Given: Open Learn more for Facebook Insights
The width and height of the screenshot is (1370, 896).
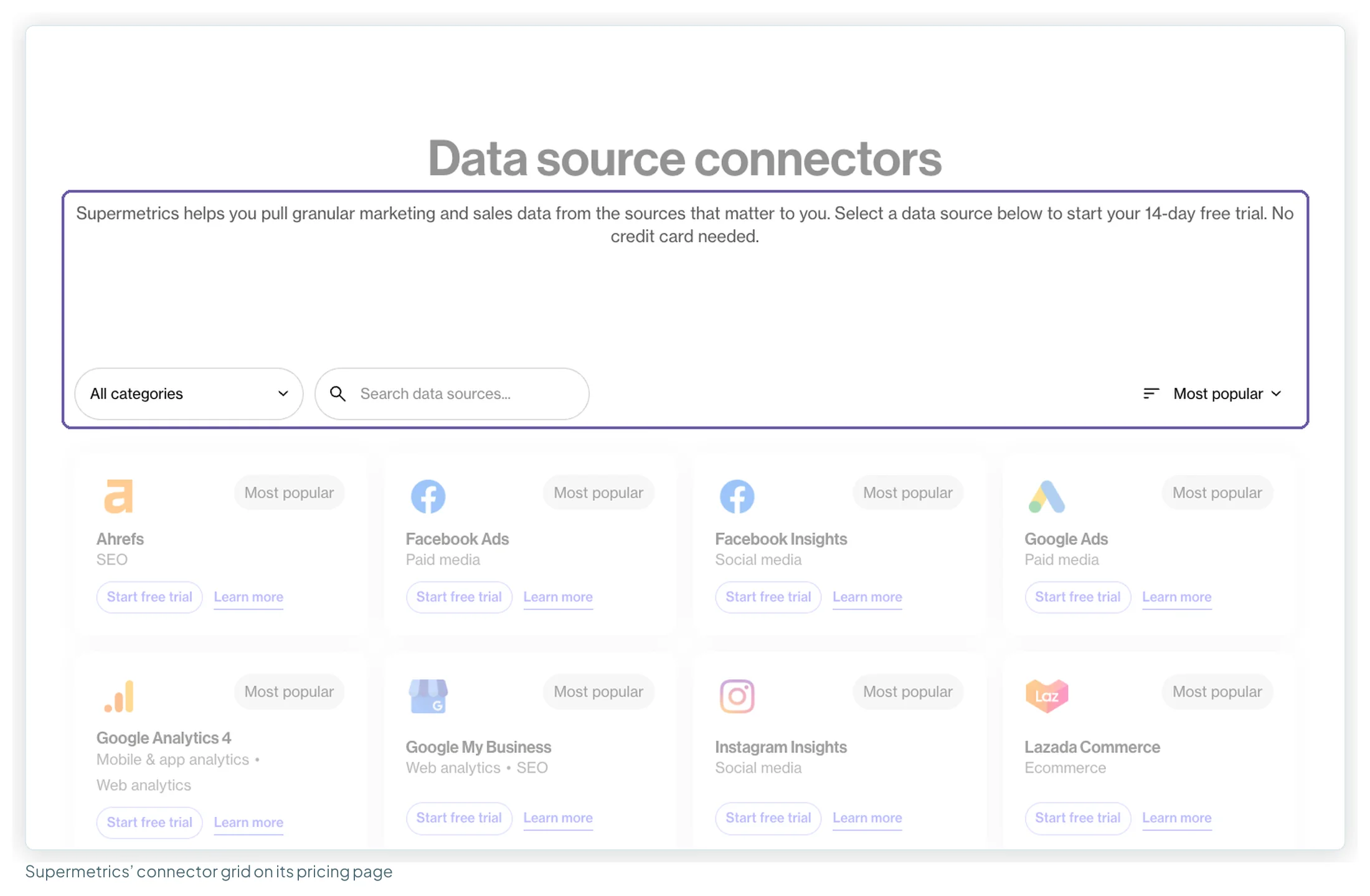Looking at the screenshot, I should 867,597.
